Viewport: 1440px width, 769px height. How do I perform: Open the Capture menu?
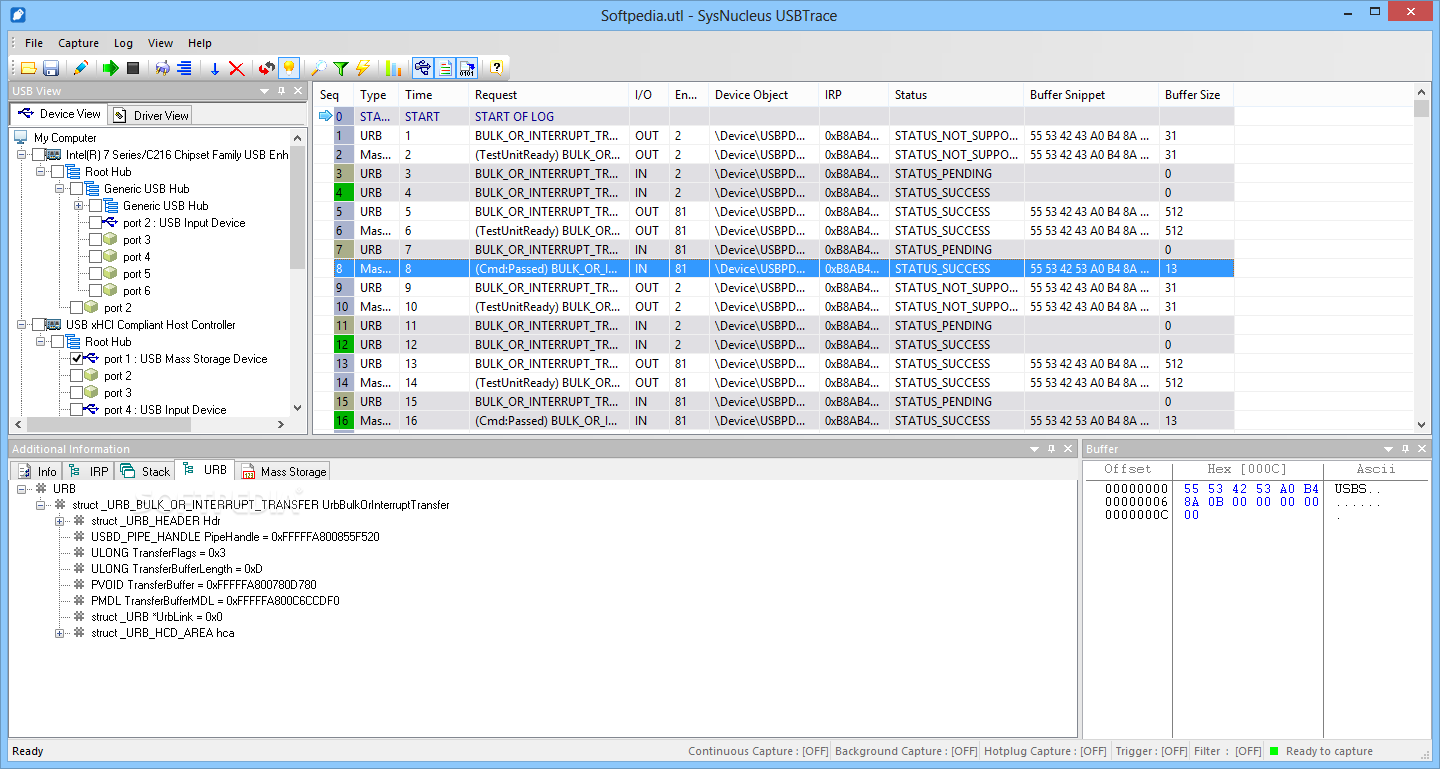point(78,43)
